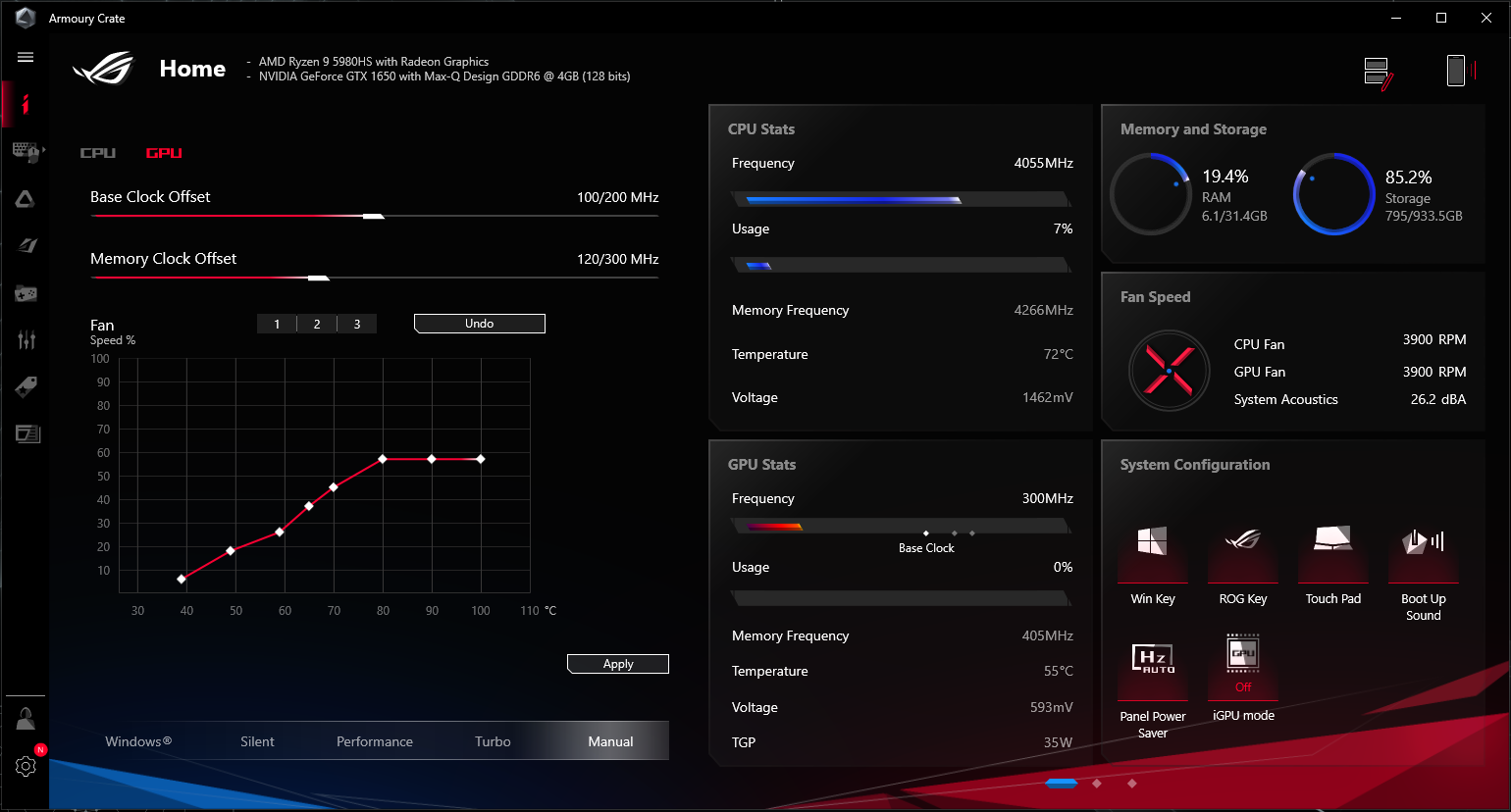
Task: Click the Apply button
Action: 618,664
